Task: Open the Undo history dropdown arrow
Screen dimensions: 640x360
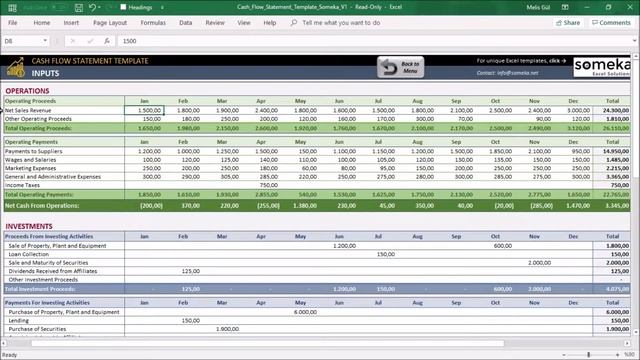Action: pyautogui.click(x=99, y=7)
